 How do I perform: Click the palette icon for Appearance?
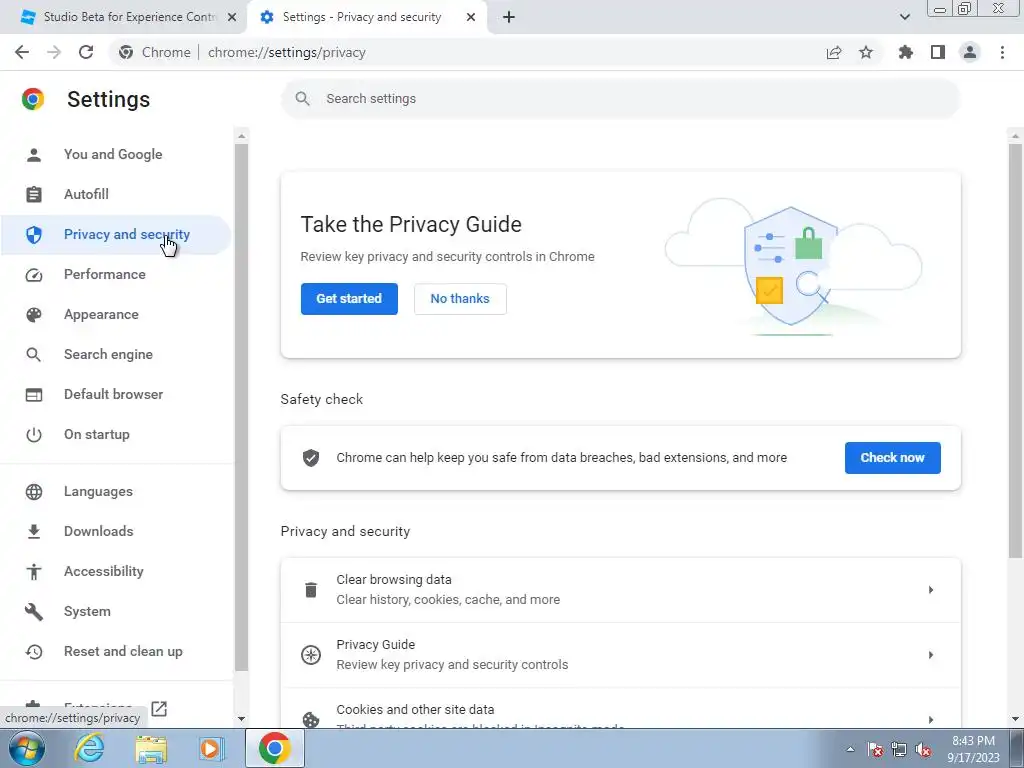click(34, 315)
